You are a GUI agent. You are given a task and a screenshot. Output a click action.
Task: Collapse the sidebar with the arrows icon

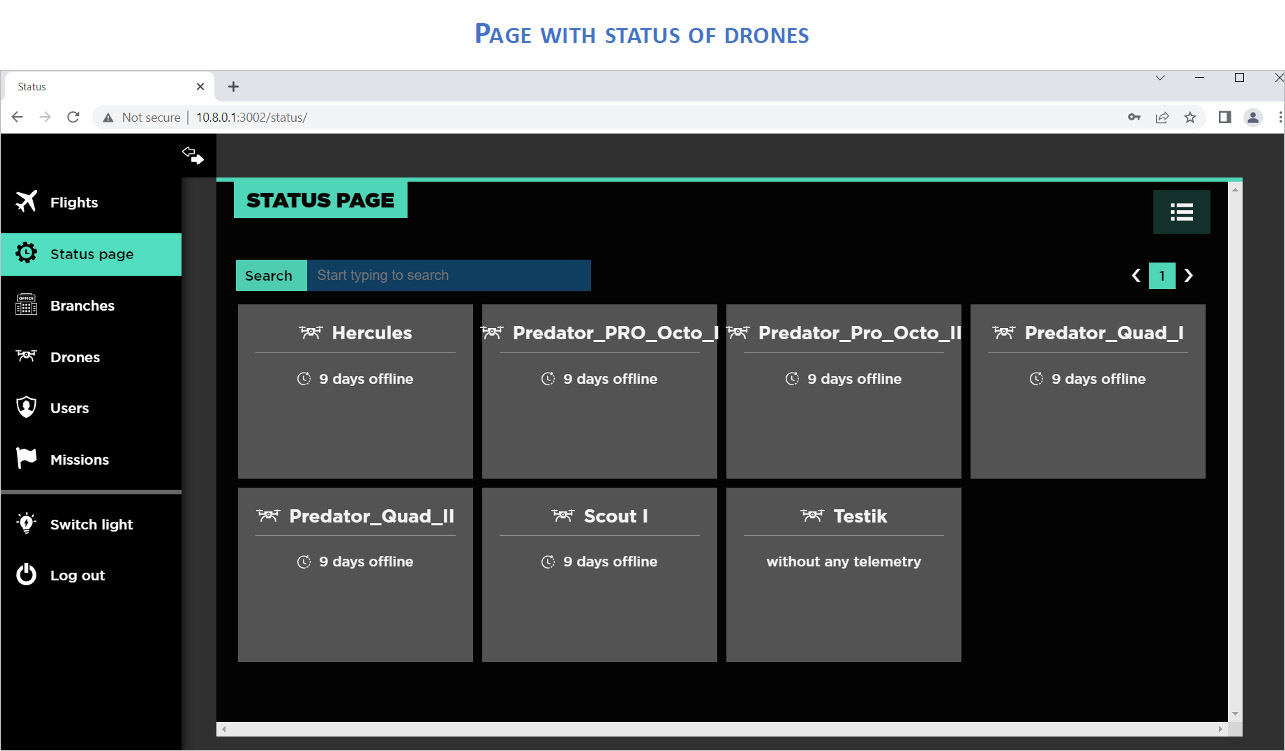click(x=192, y=155)
